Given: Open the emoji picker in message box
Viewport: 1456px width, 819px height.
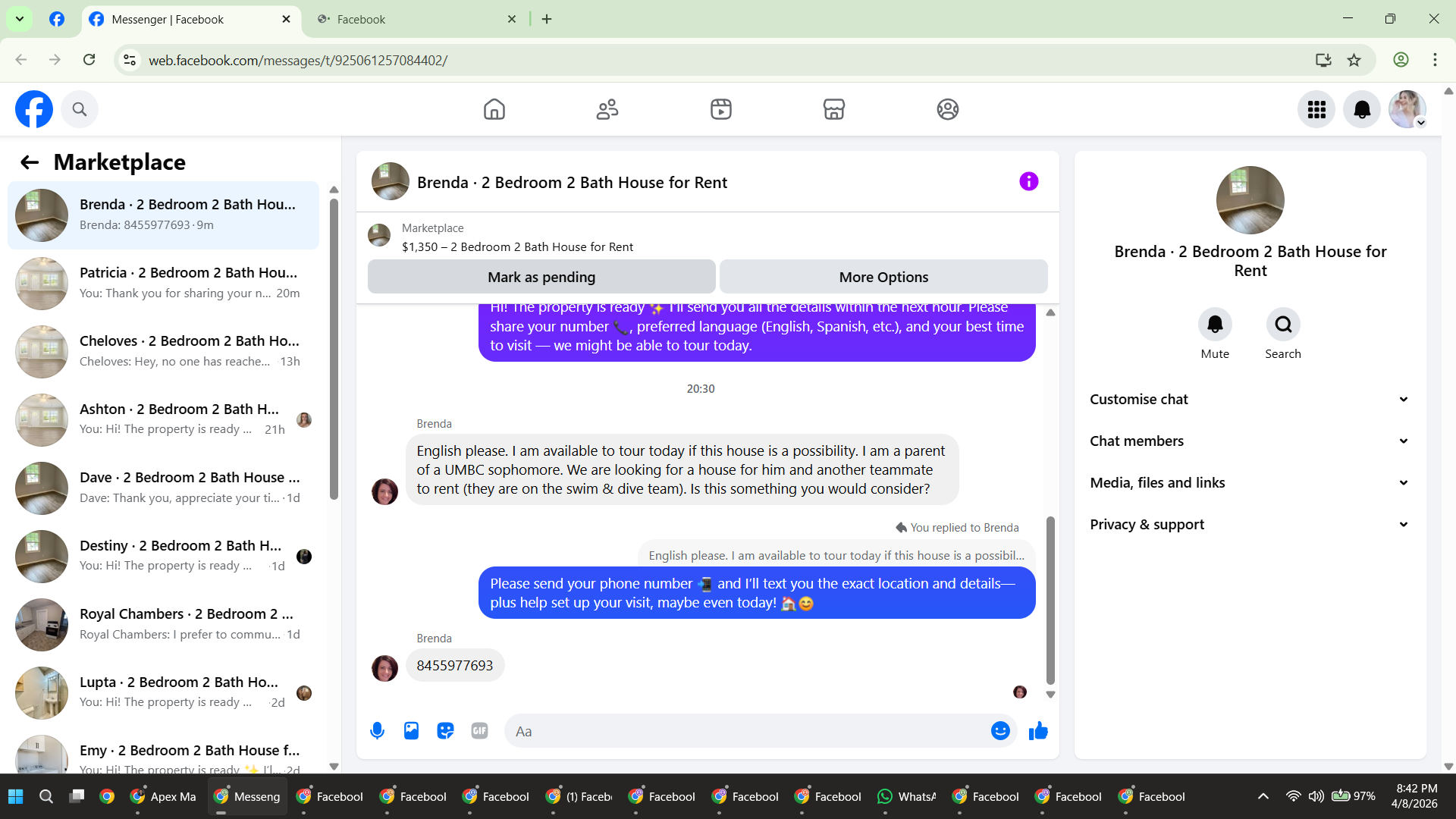Looking at the screenshot, I should click(1000, 731).
